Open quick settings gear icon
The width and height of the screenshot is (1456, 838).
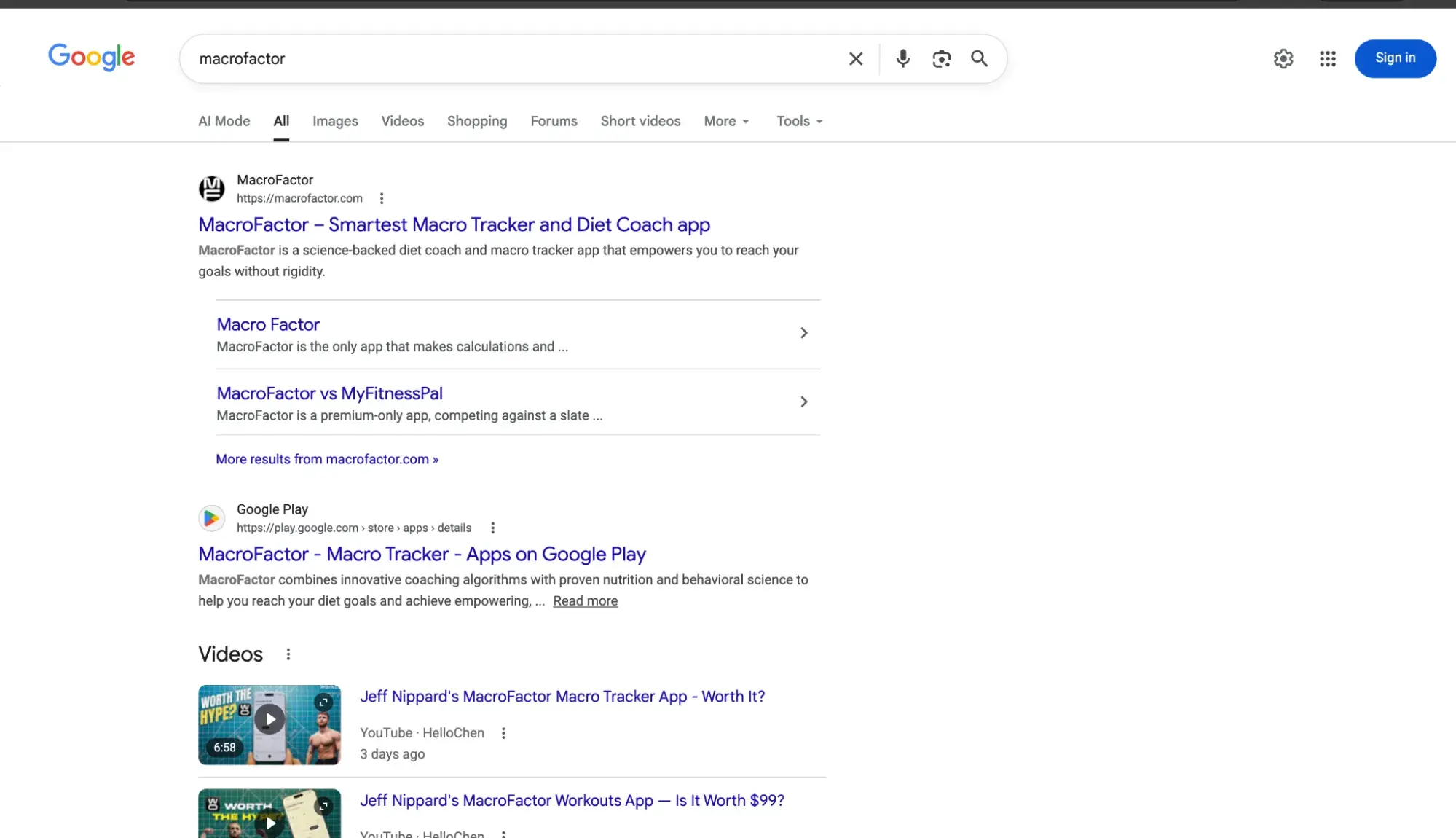pos(1283,58)
